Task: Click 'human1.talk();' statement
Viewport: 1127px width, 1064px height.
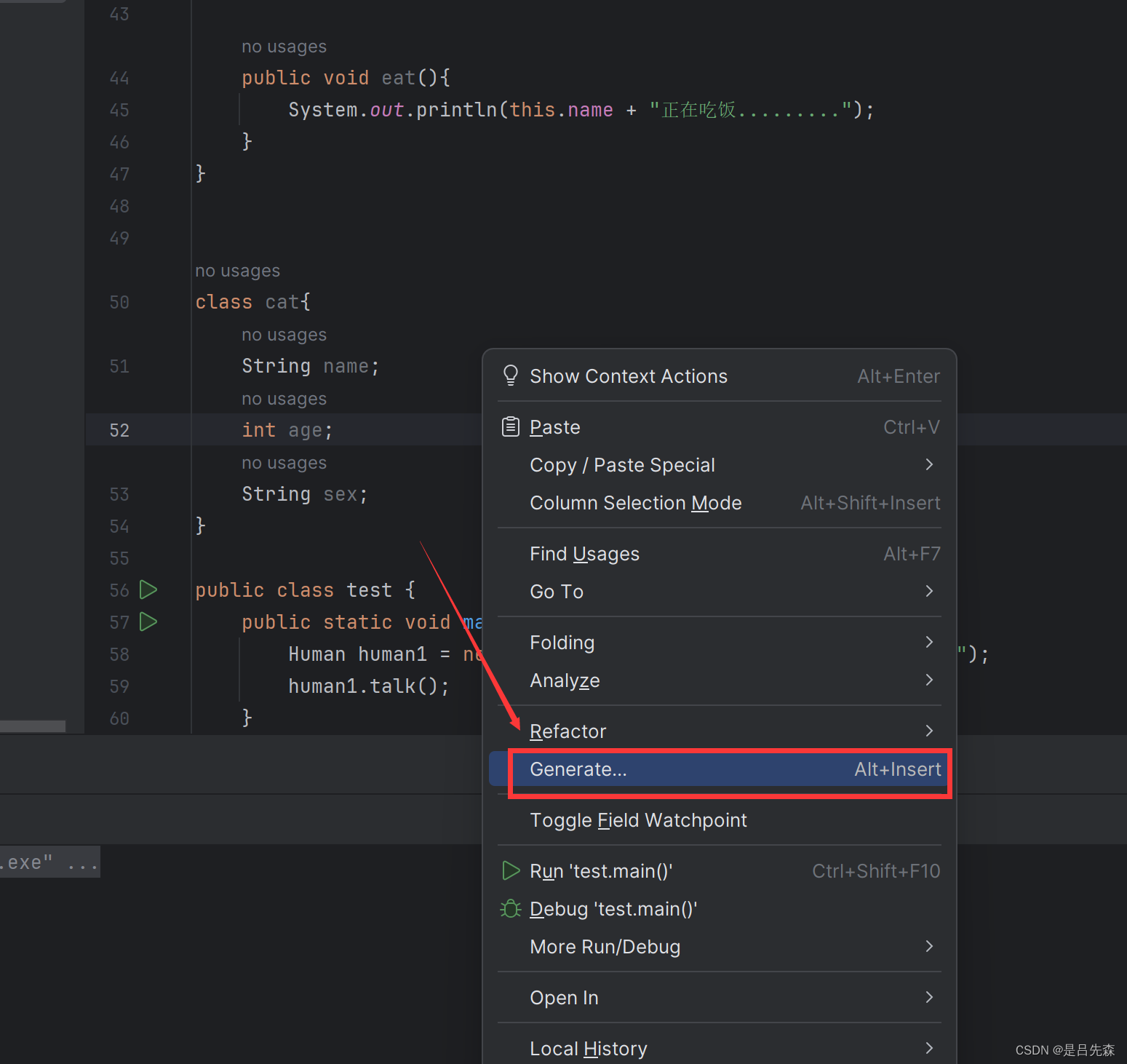Action: tap(369, 686)
